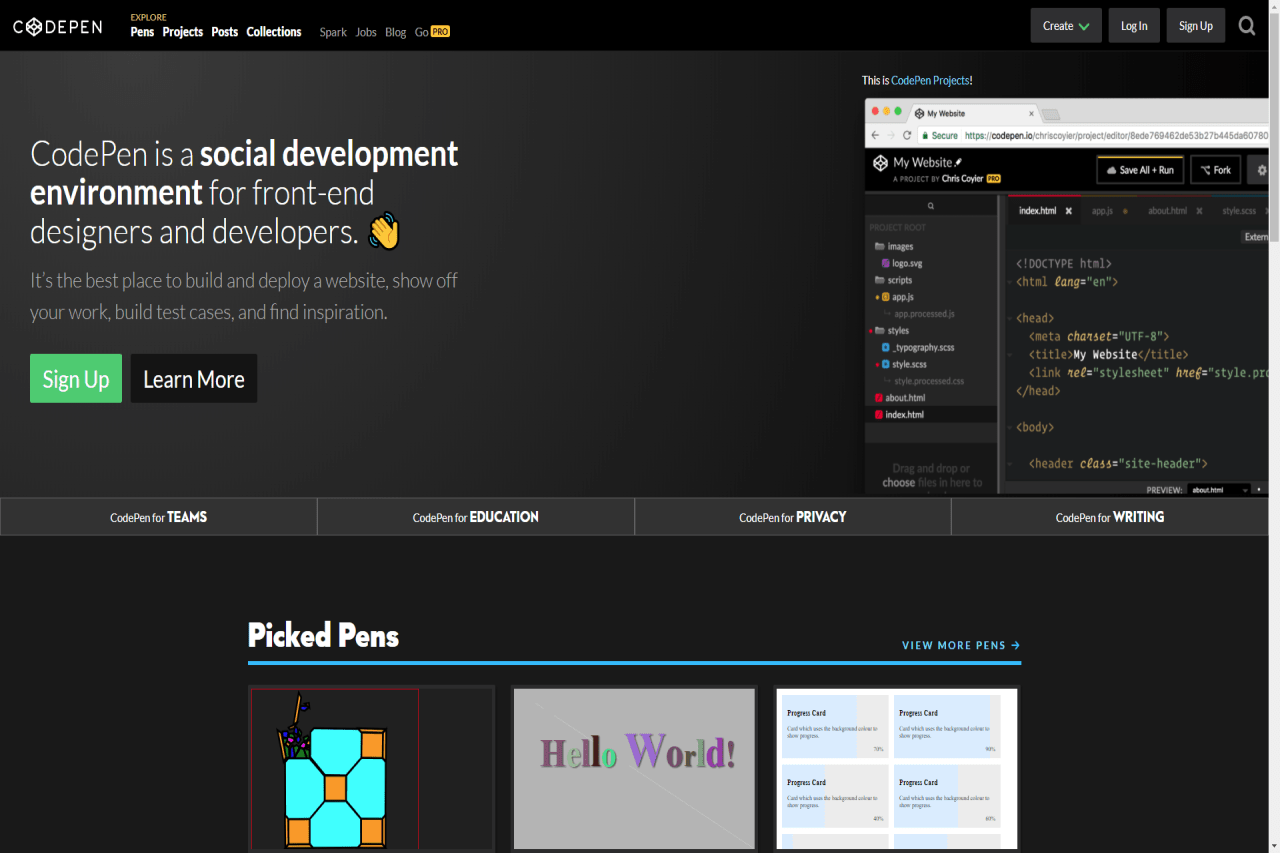
Task: Click app.js file in project tree
Action: [896, 297]
